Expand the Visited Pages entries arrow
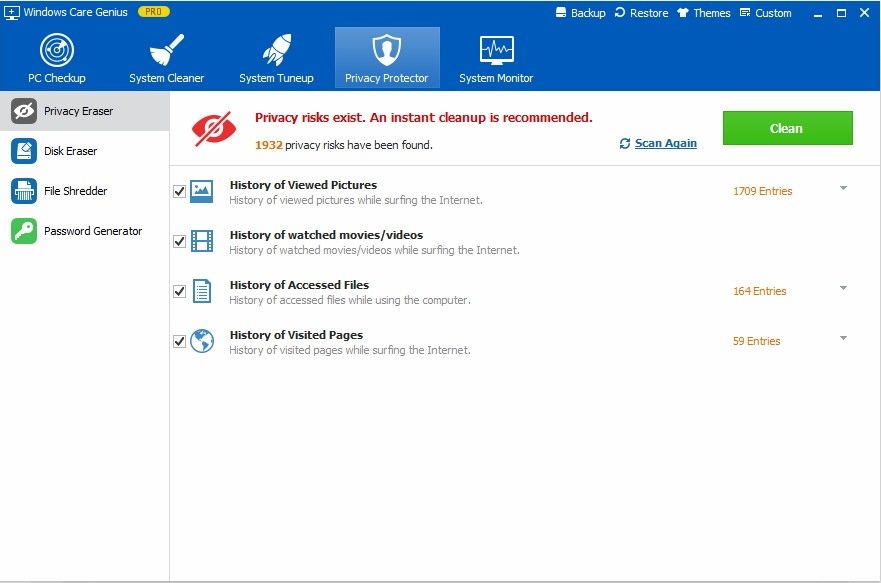 click(843, 338)
